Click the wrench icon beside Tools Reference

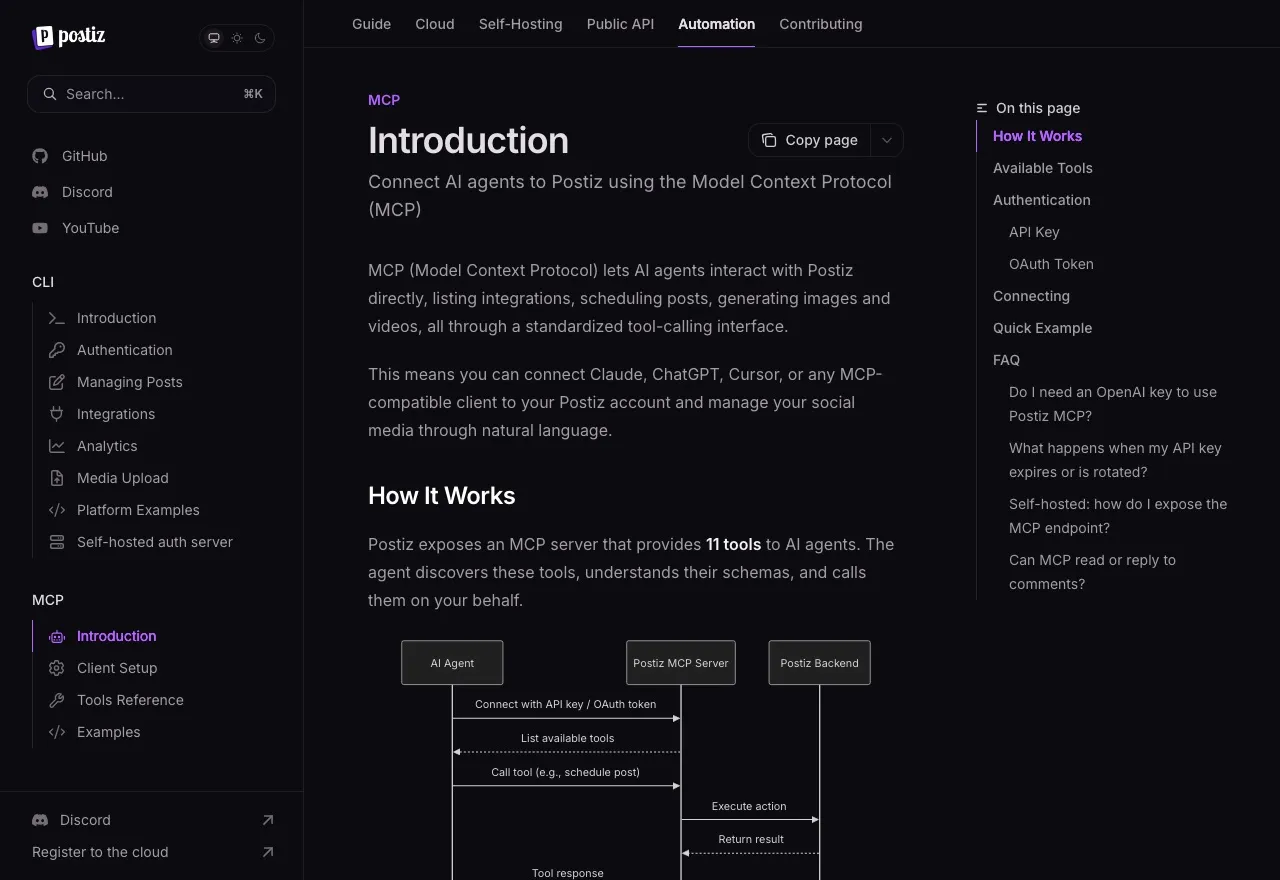click(57, 700)
